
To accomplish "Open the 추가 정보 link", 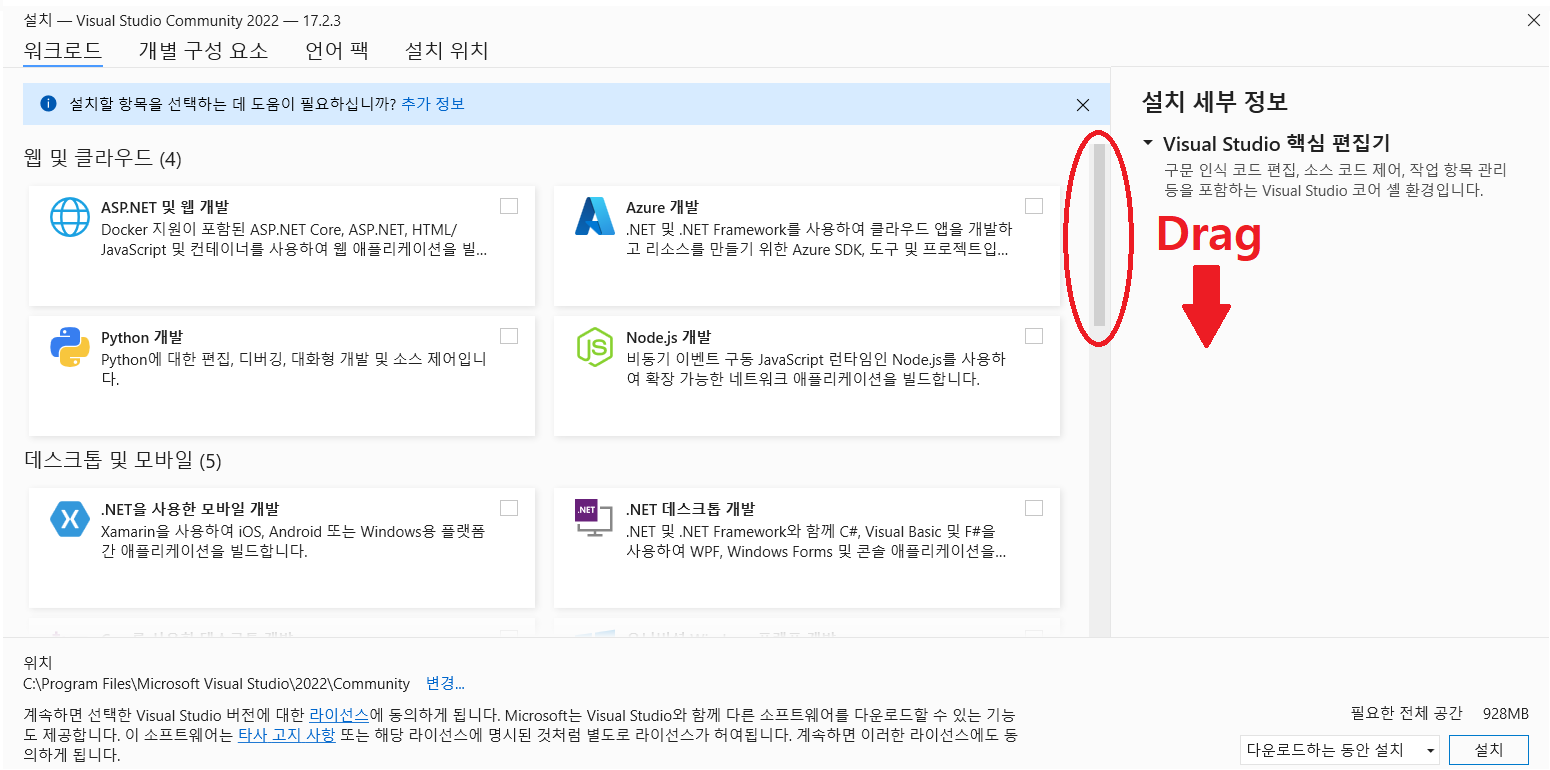I will click(x=433, y=104).
